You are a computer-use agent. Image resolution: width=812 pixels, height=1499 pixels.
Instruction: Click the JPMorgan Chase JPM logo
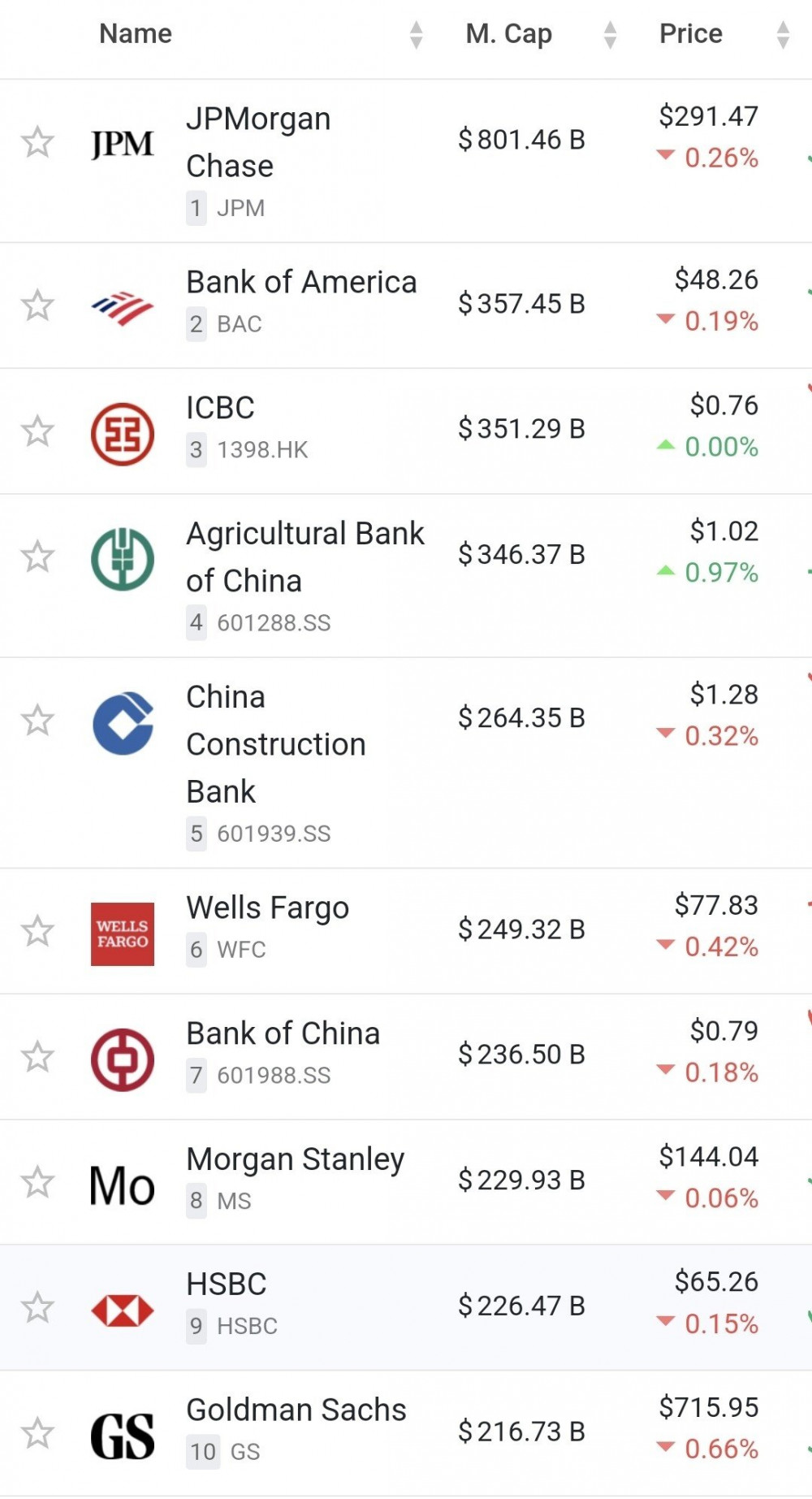pyautogui.click(x=122, y=144)
